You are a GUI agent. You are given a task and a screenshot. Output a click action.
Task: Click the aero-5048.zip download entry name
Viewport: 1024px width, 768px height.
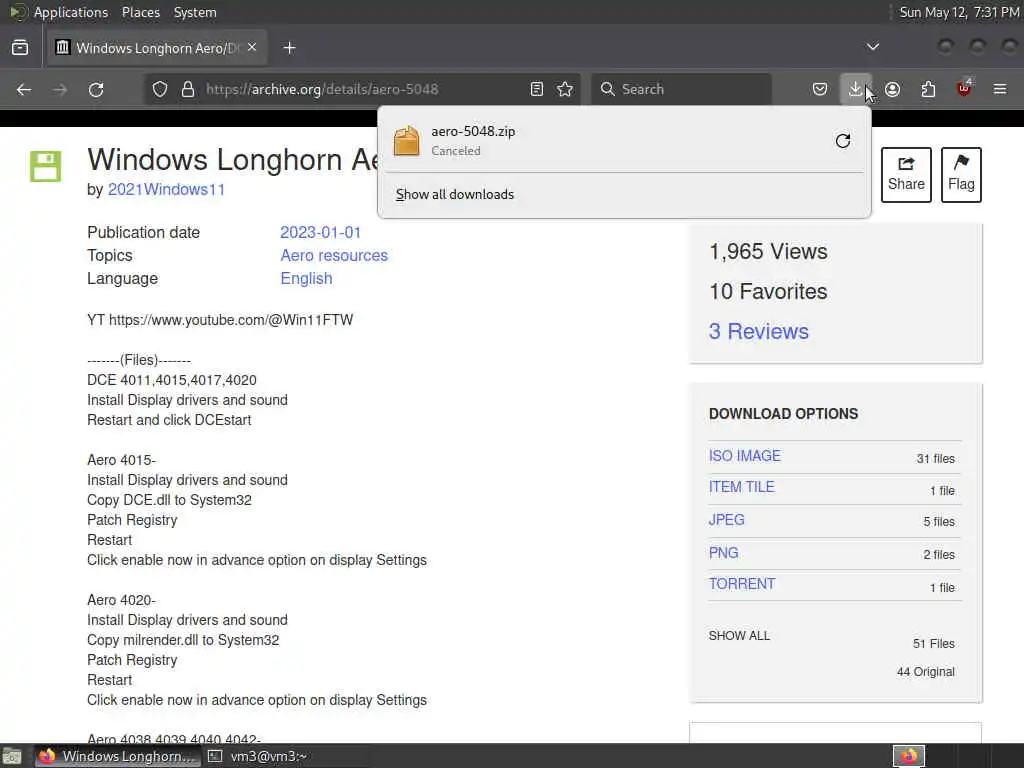coord(473,131)
